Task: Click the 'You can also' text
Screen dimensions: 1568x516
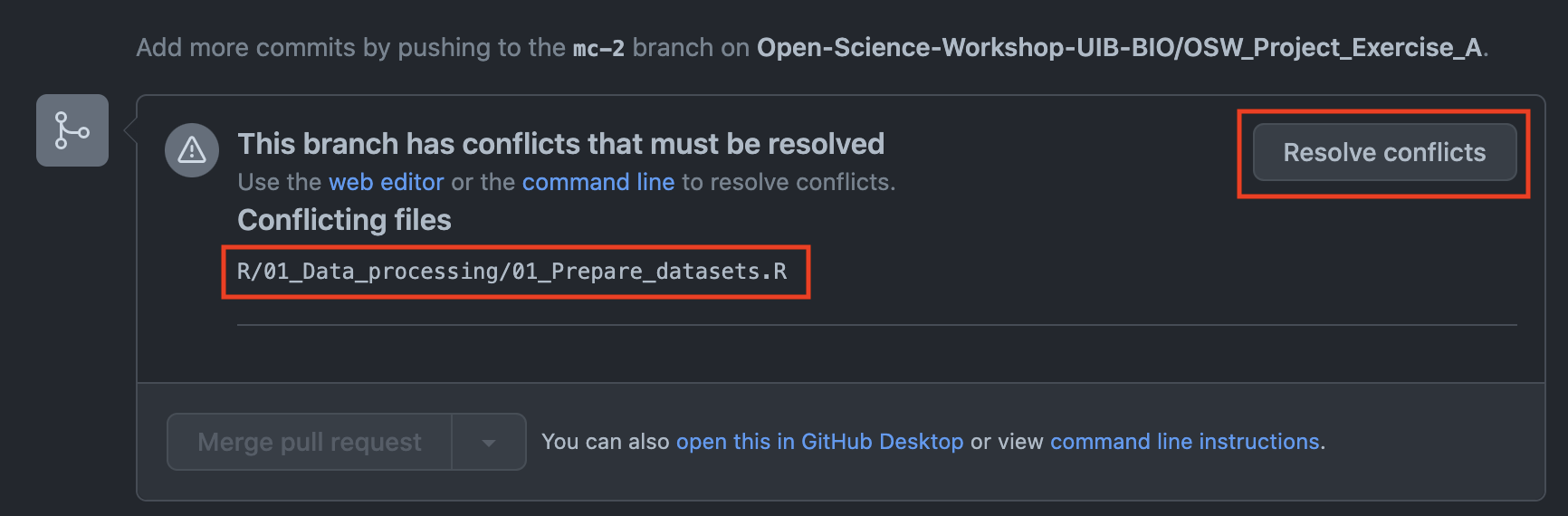Action: tap(605, 442)
